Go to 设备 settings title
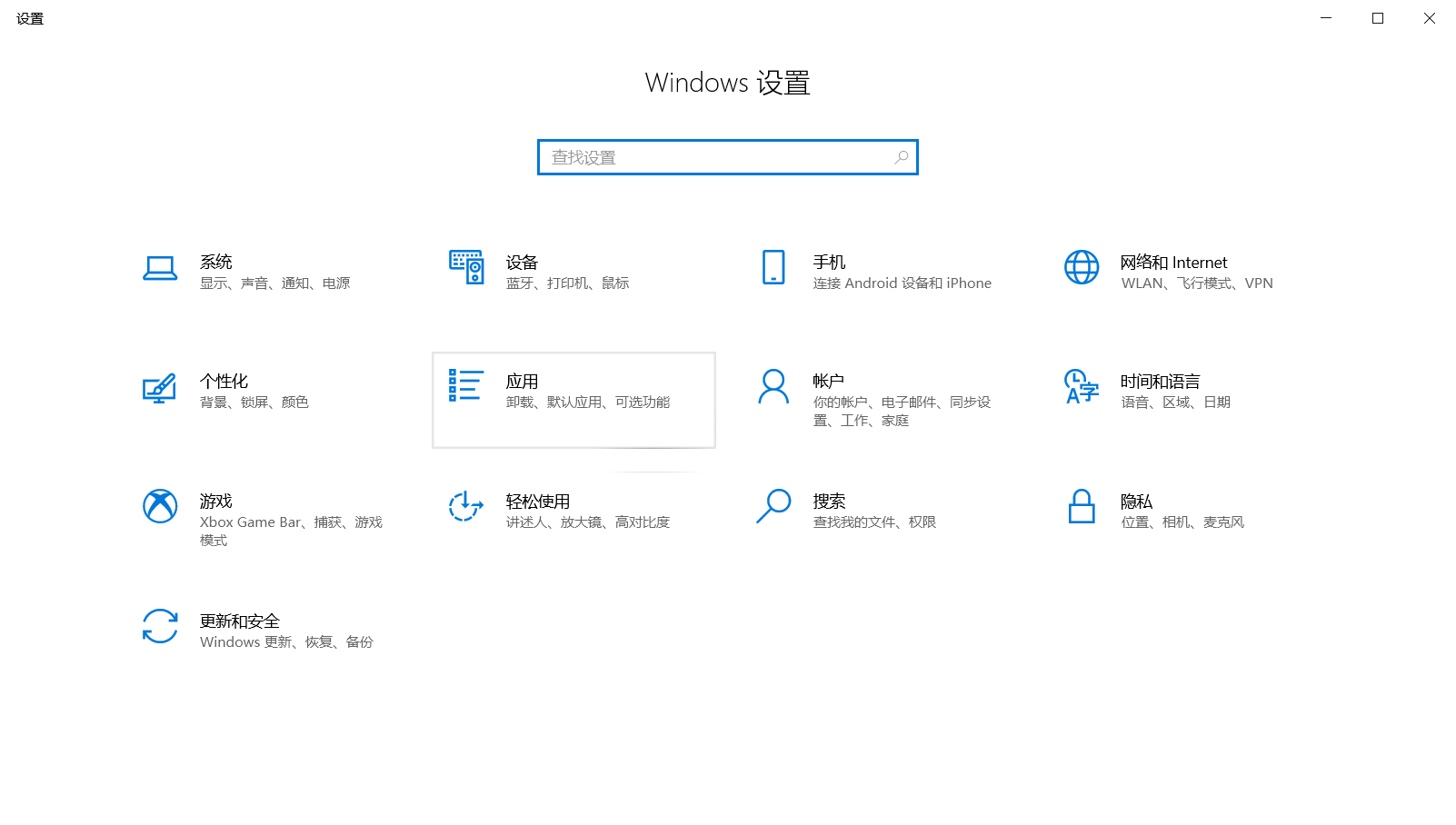The image size is (1456, 825). 523,262
